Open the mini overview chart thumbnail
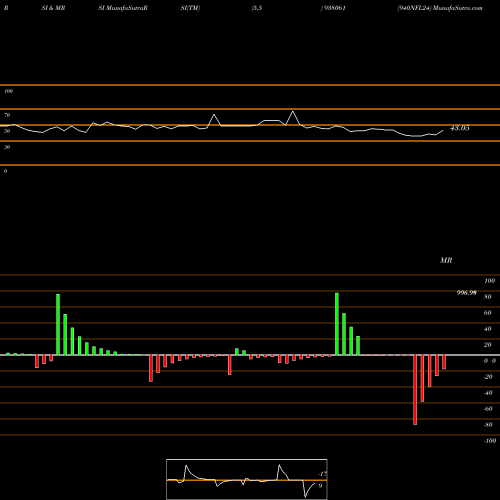Image resolution: width=500 pixels, height=500 pixels. (247, 479)
